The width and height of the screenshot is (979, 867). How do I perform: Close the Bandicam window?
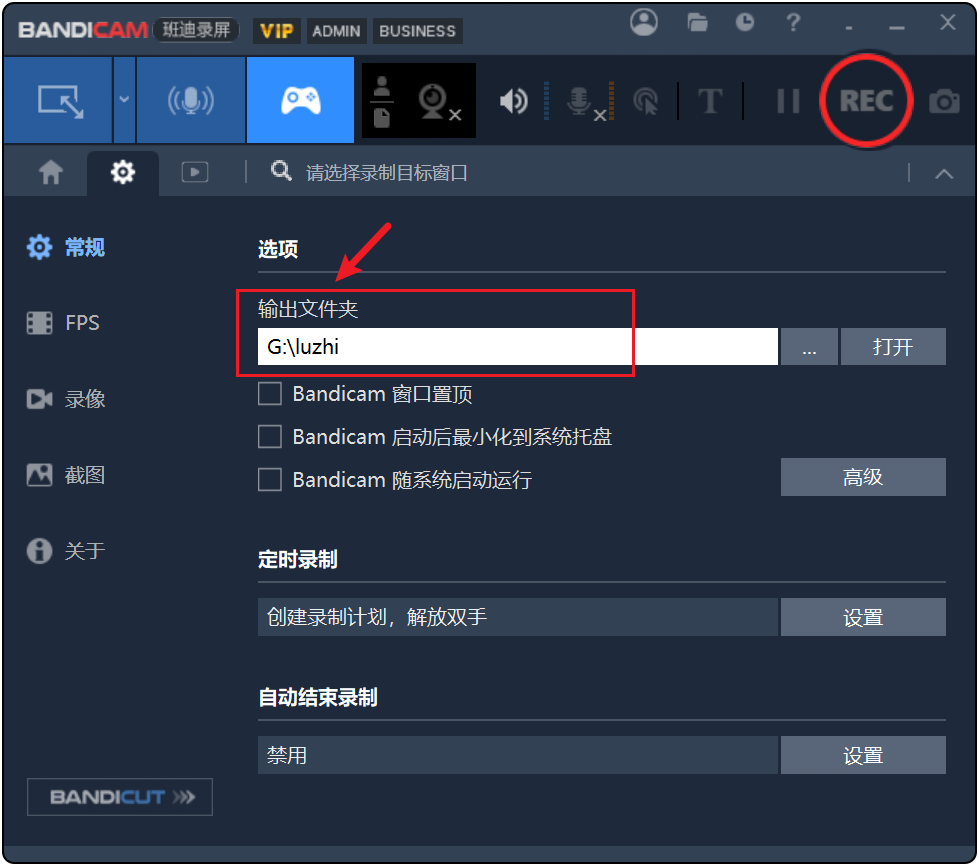coord(948,22)
